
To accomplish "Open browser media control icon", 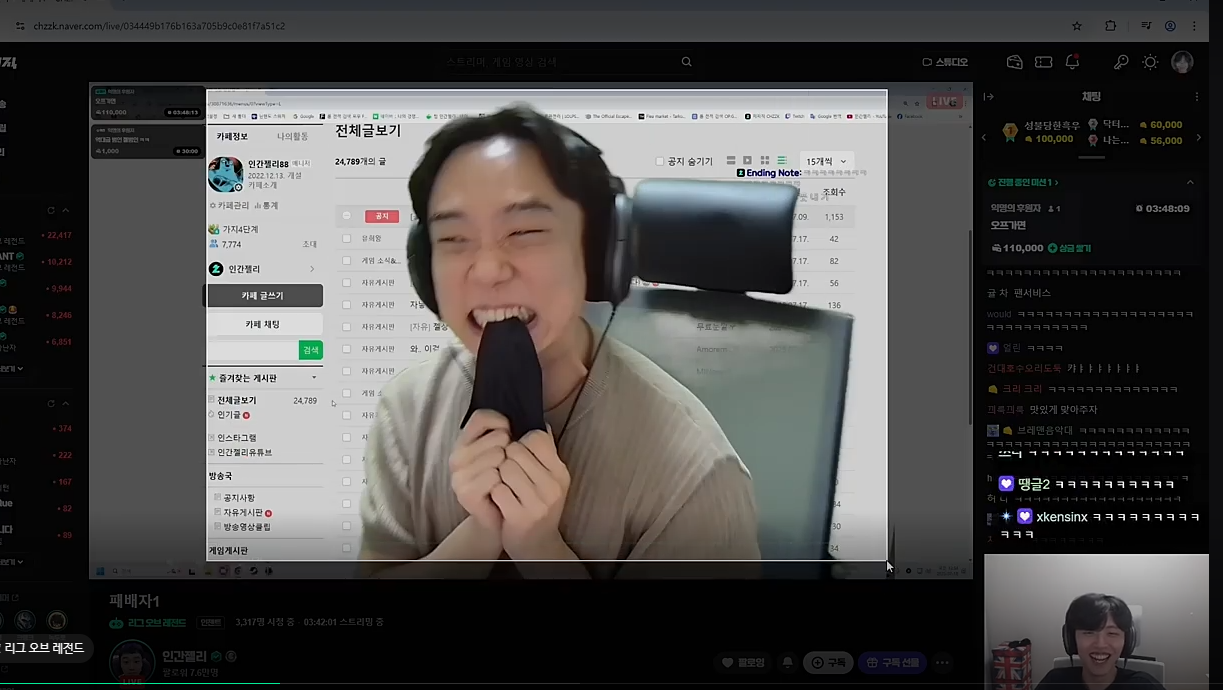I will point(1146,26).
